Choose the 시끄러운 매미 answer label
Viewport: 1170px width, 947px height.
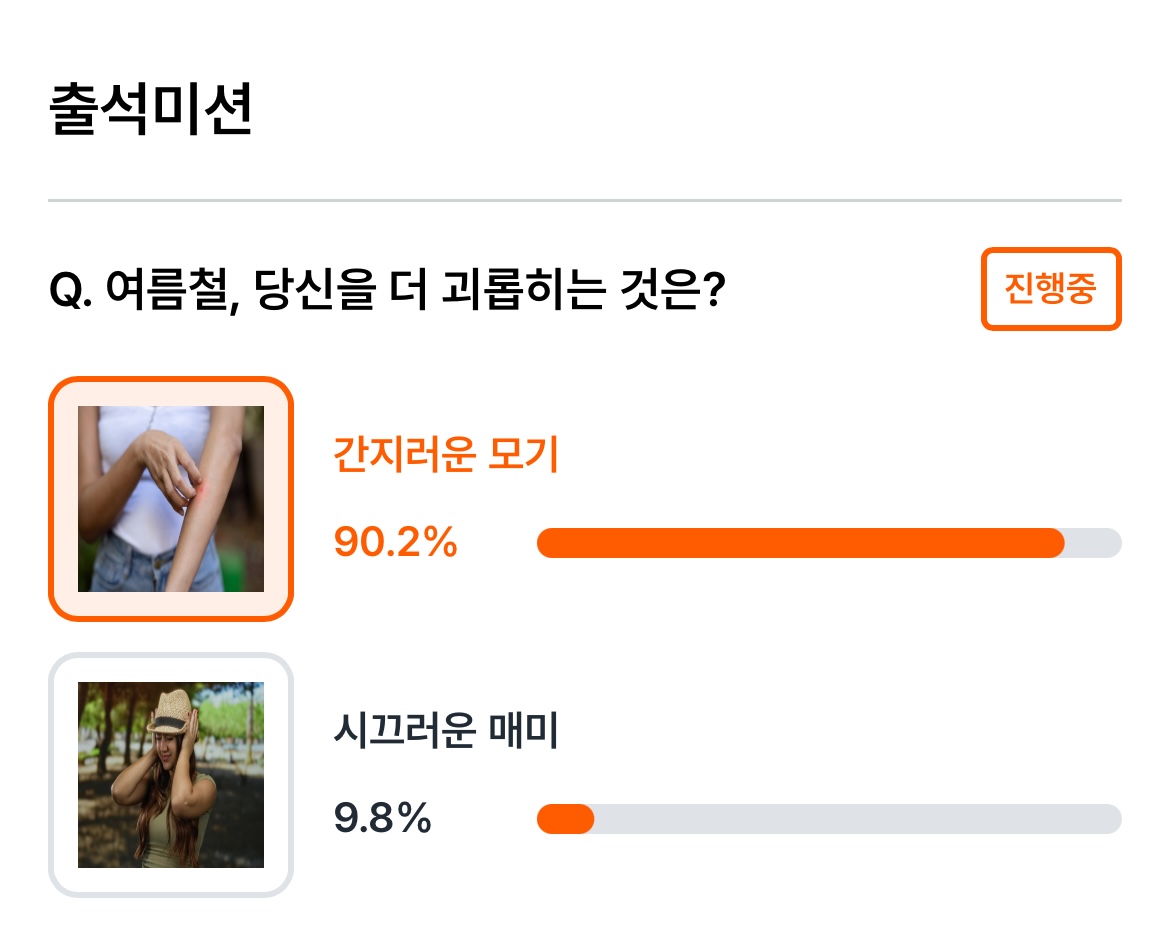click(445, 730)
